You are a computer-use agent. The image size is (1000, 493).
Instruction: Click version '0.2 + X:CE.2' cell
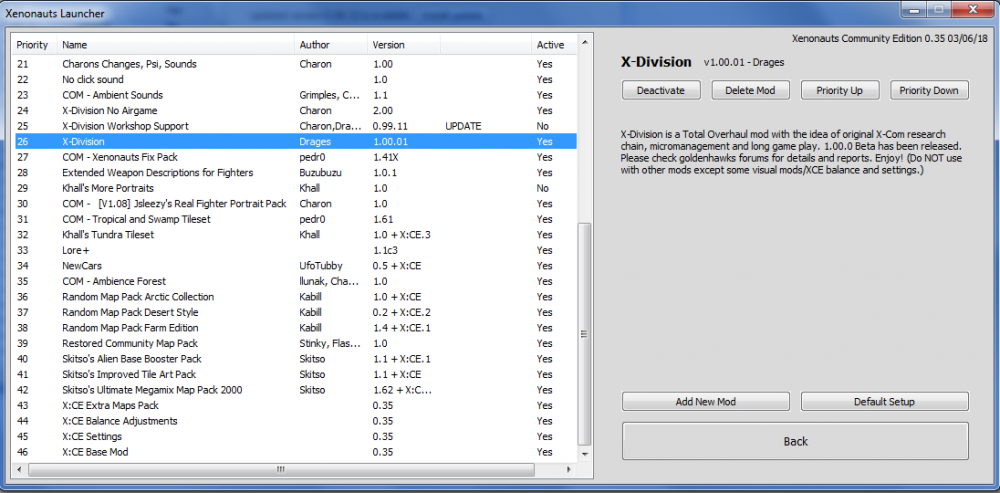(x=402, y=313)
